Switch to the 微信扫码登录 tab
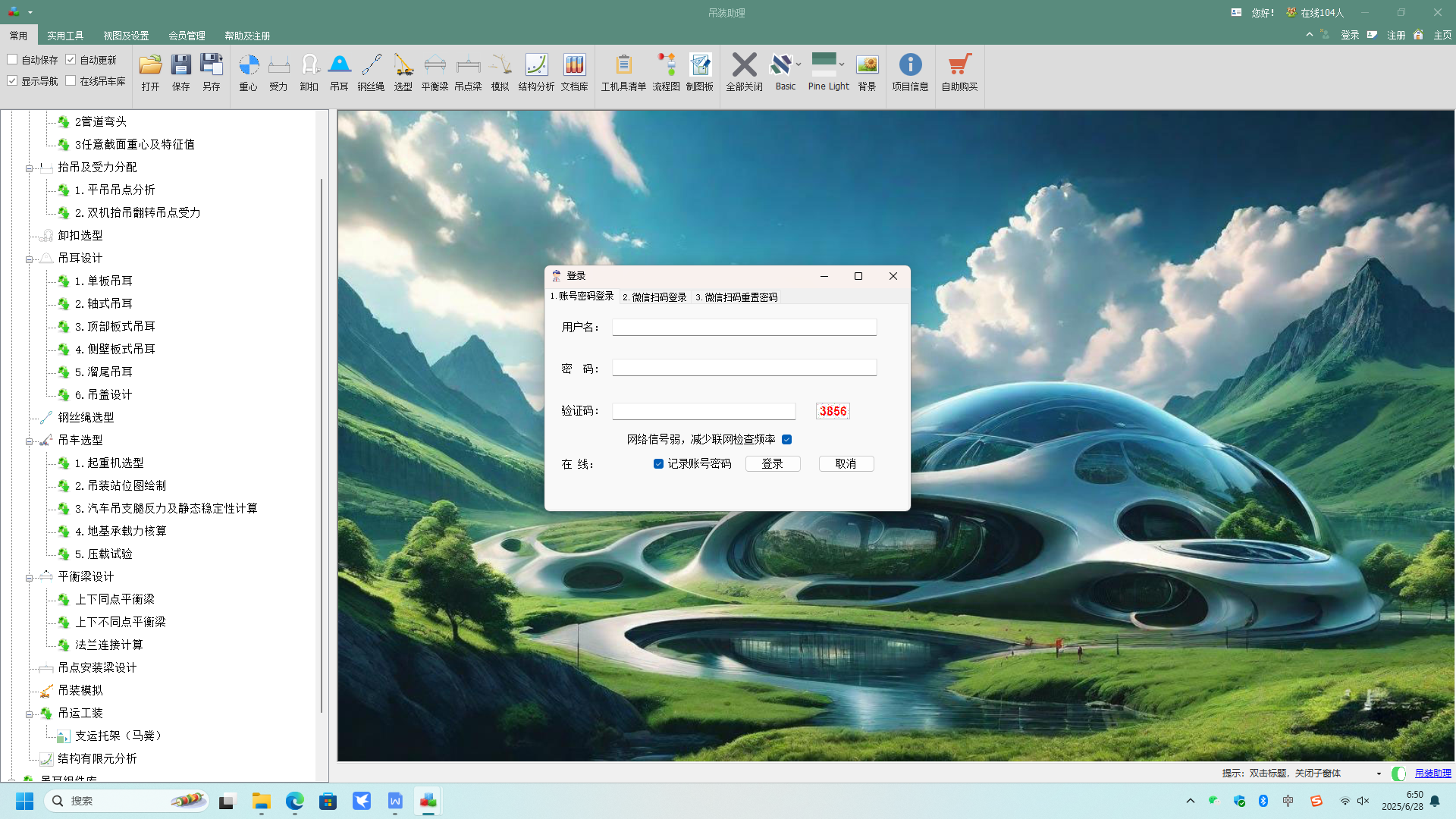The width and height of the screenshot is (1456, 819). (654, 297)
